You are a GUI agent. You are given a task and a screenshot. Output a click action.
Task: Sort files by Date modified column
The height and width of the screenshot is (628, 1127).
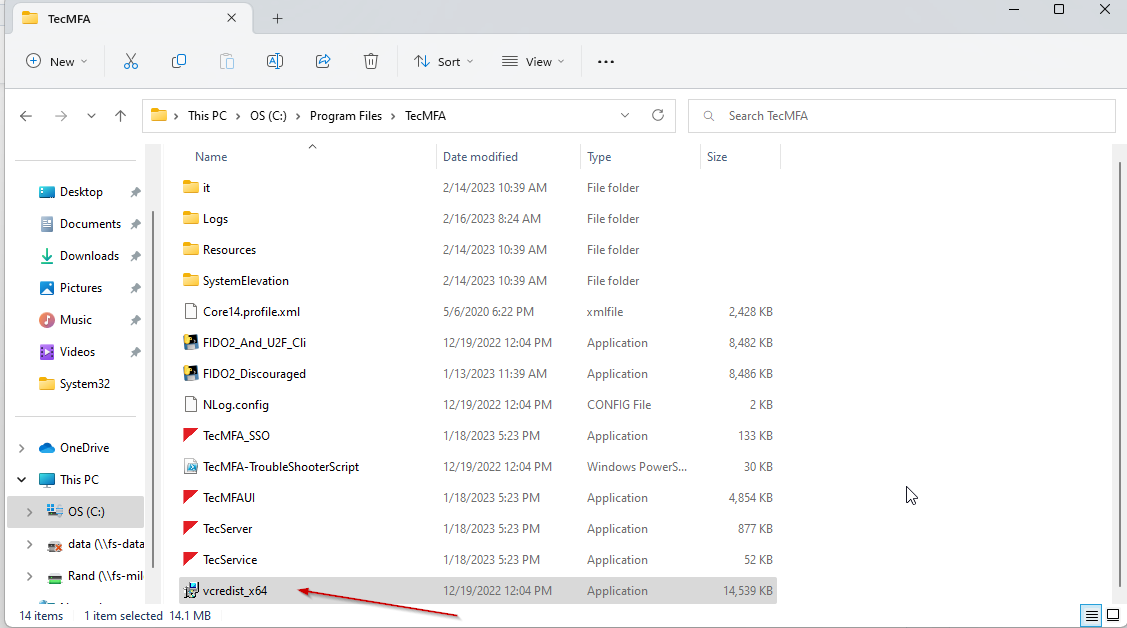point(480,157)
